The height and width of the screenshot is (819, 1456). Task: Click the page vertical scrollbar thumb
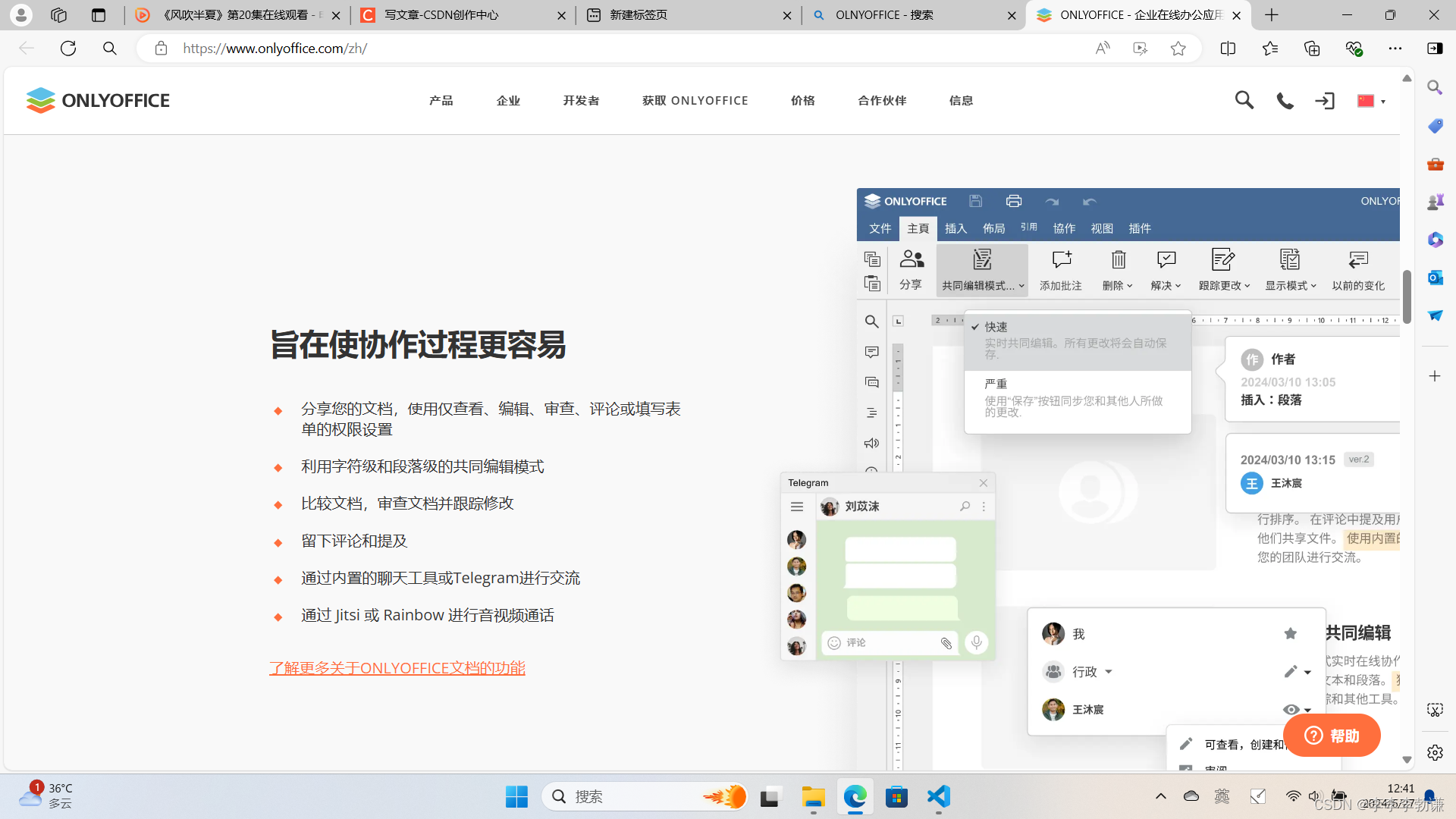1407,296
